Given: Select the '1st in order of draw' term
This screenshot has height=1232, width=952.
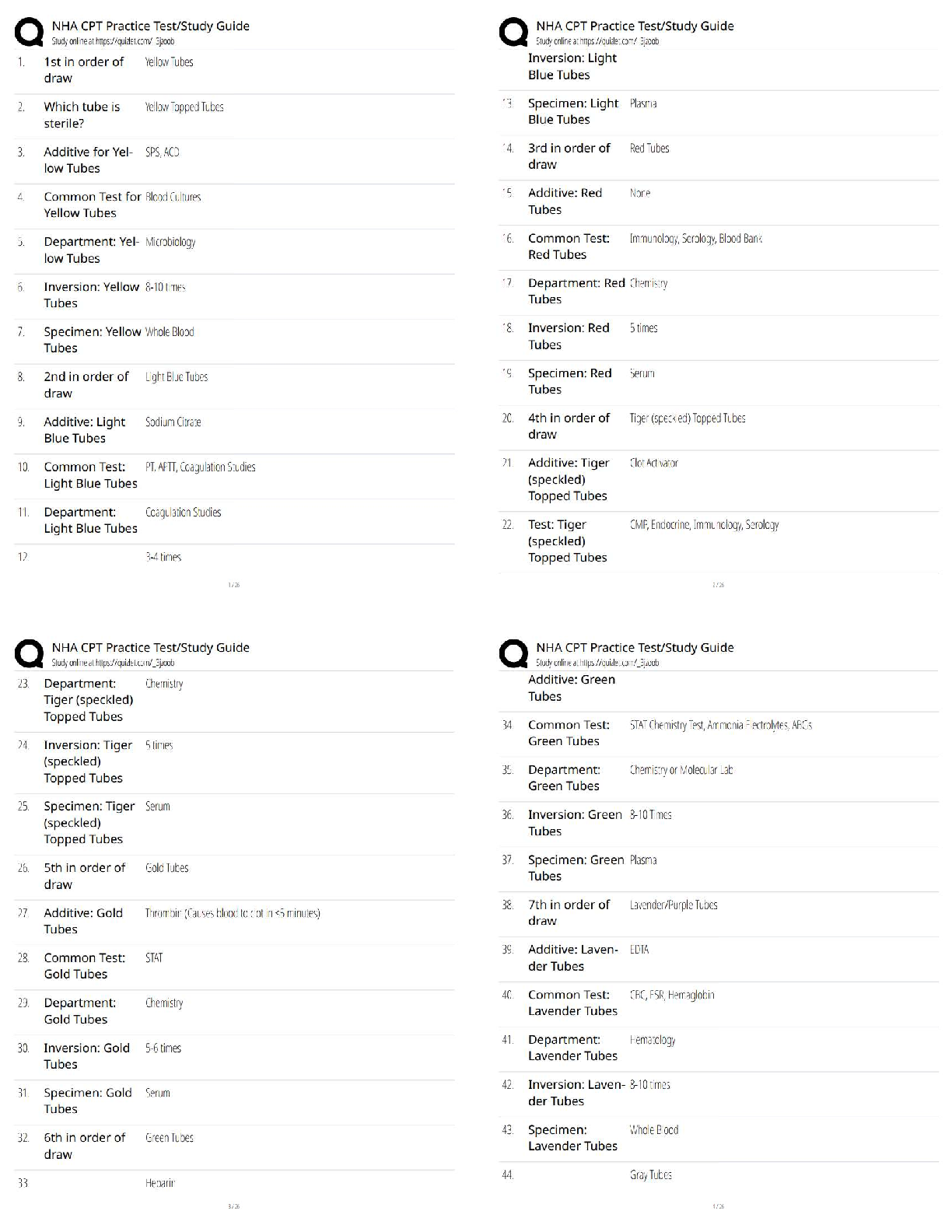Looking at the screenshot, I should (83, 70).
